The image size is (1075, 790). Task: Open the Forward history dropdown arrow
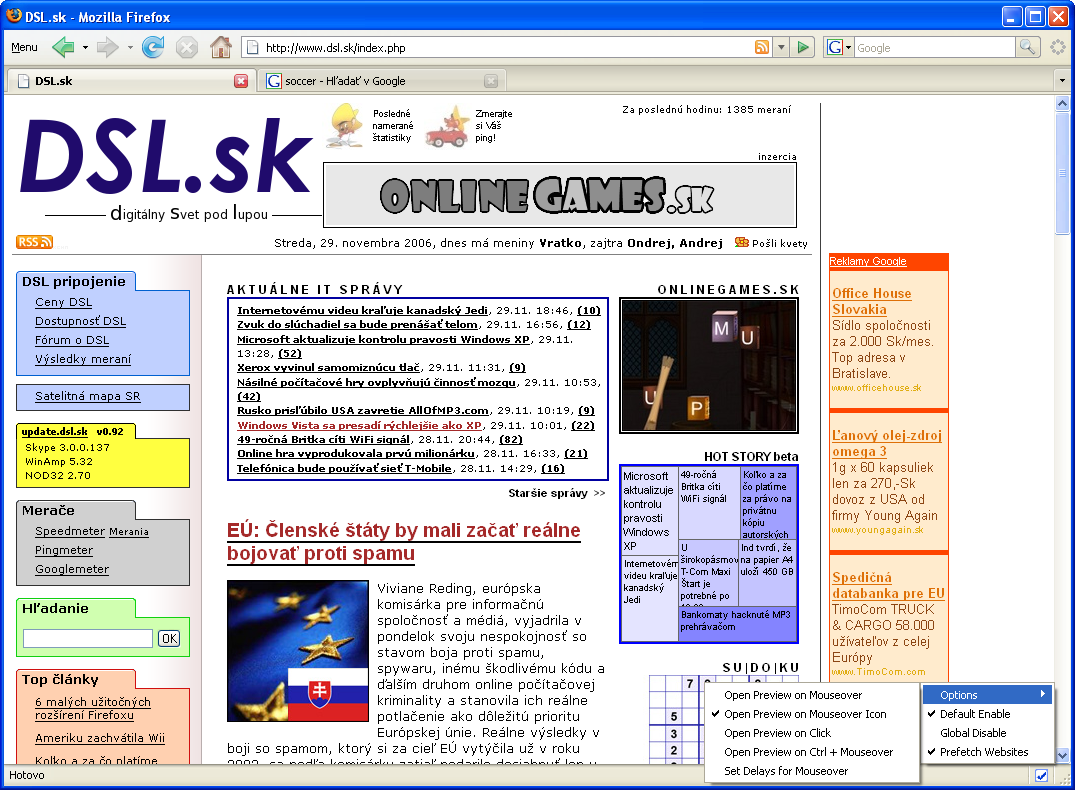tap(130, 47)
